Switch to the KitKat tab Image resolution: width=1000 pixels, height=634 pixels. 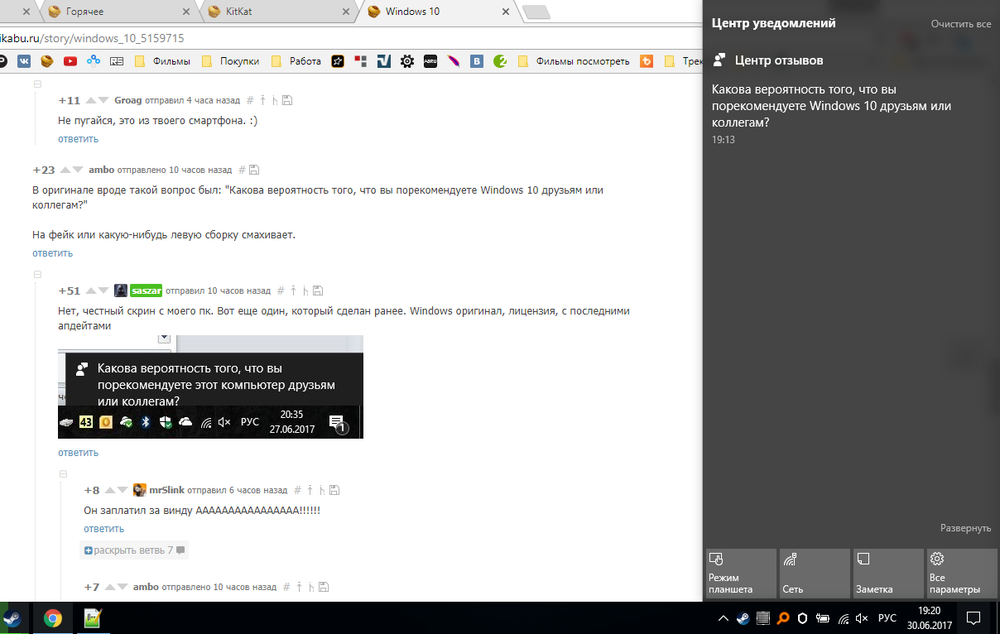[273, 12]
